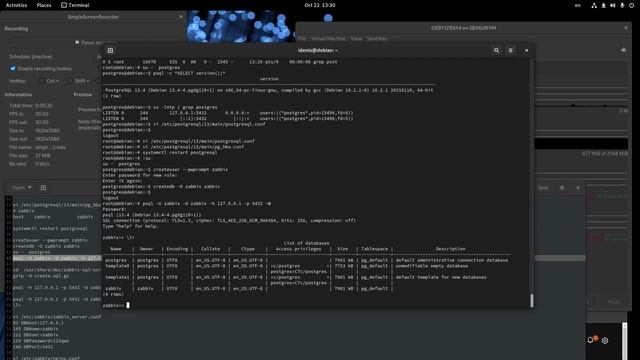Image resolution: width=640 pixels, height=360 pixels.
Task: Expand the Open dropdown arrow in text editor
Action: (x=30, y=188)
